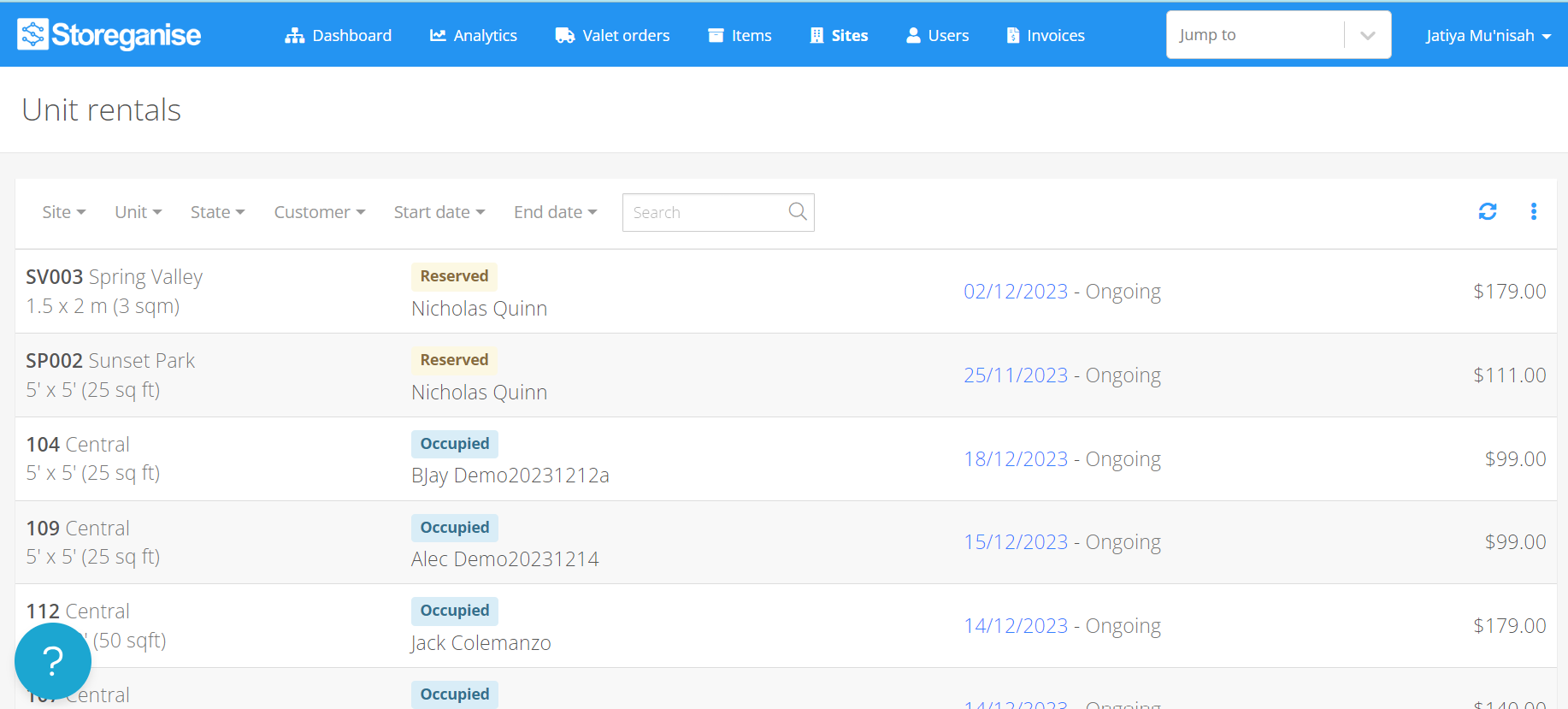Open the vertical dots options menu

(1534, 211)
